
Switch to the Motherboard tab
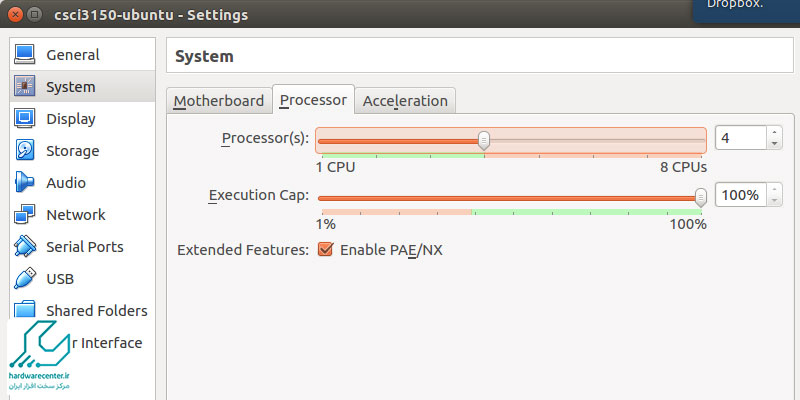pos(219,101)
